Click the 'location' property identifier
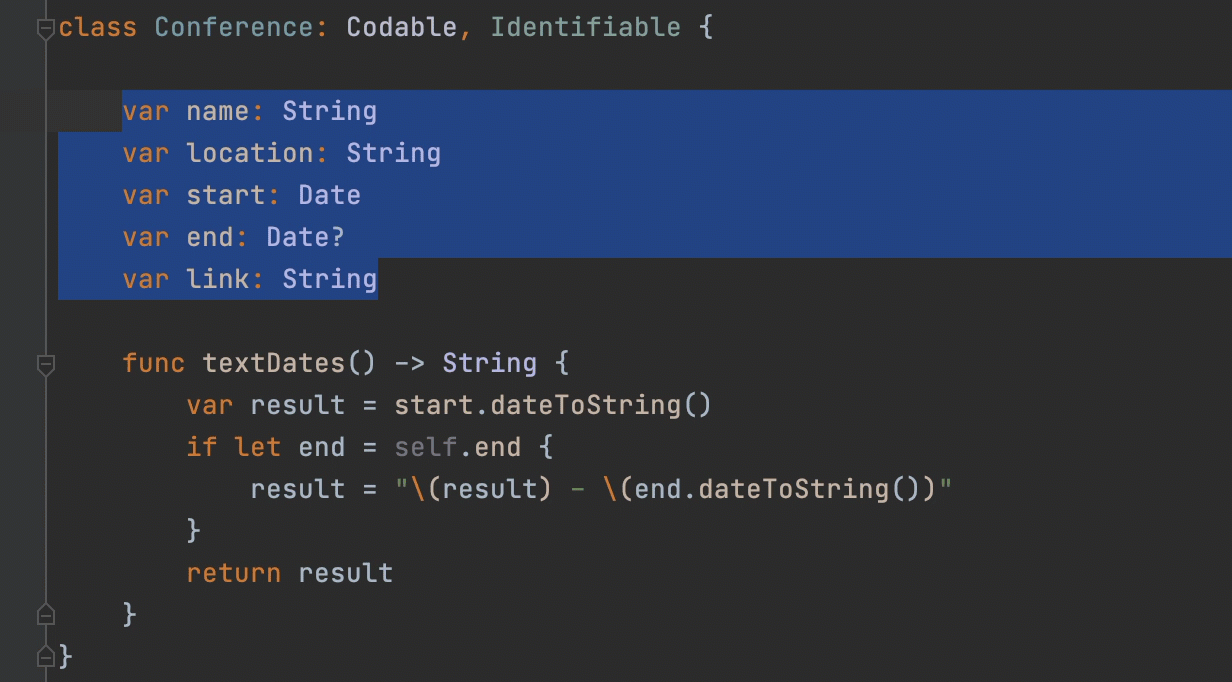This screenshot has height=682, width=1232. coord(249,153)
